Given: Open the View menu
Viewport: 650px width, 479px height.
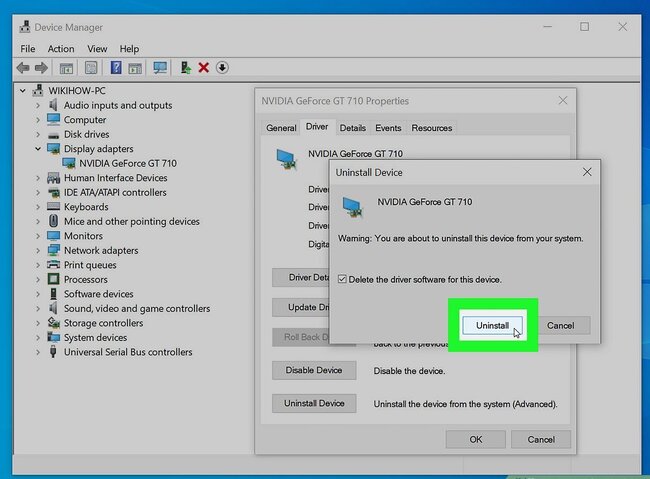Looking at the screenshot, I should pyautogui.click(x=97, y=49).
